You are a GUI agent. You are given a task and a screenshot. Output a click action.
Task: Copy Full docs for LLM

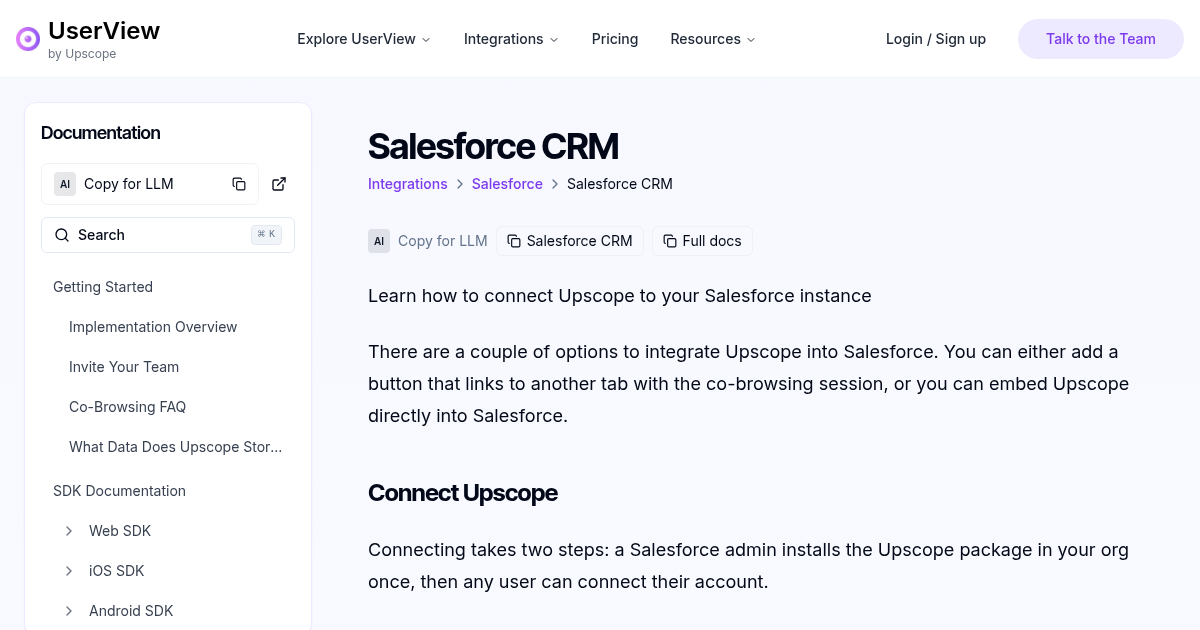tap(702, 241)
